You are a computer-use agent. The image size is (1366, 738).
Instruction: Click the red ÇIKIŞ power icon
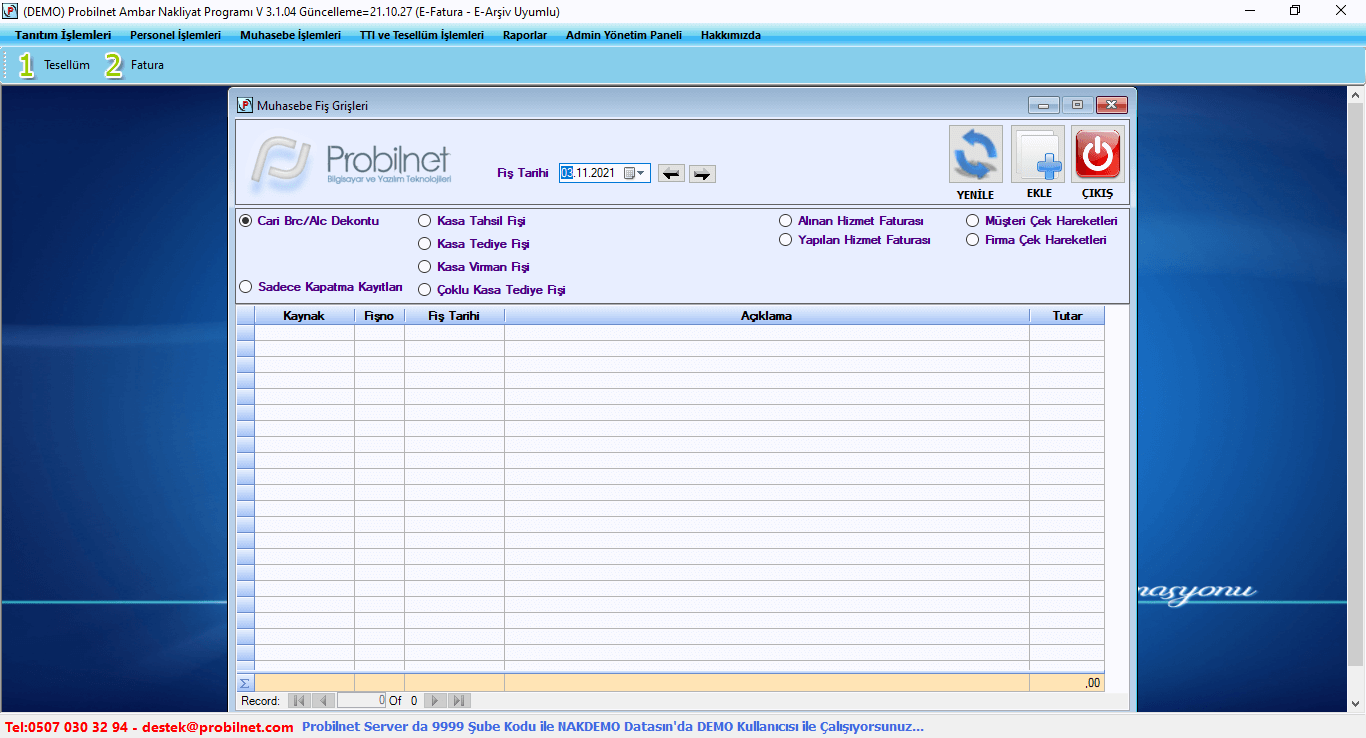coord(1097,154)
